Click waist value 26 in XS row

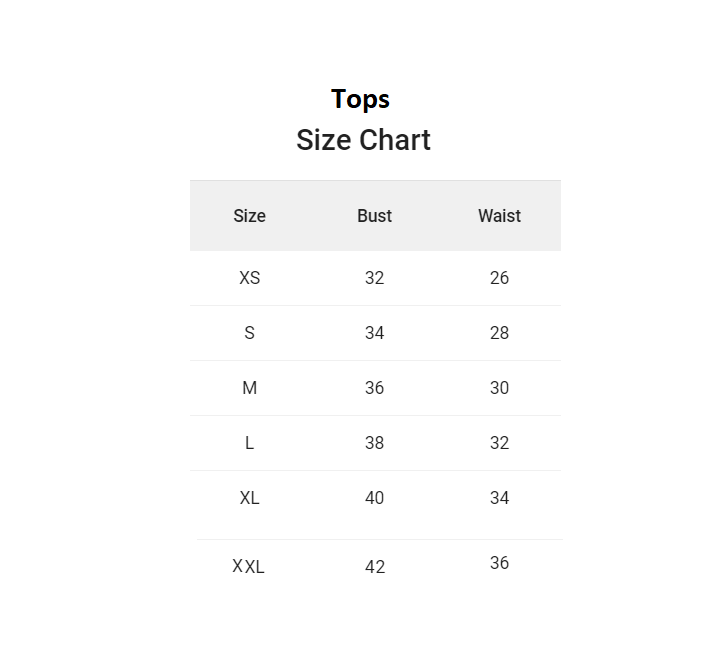coord(499,278)
